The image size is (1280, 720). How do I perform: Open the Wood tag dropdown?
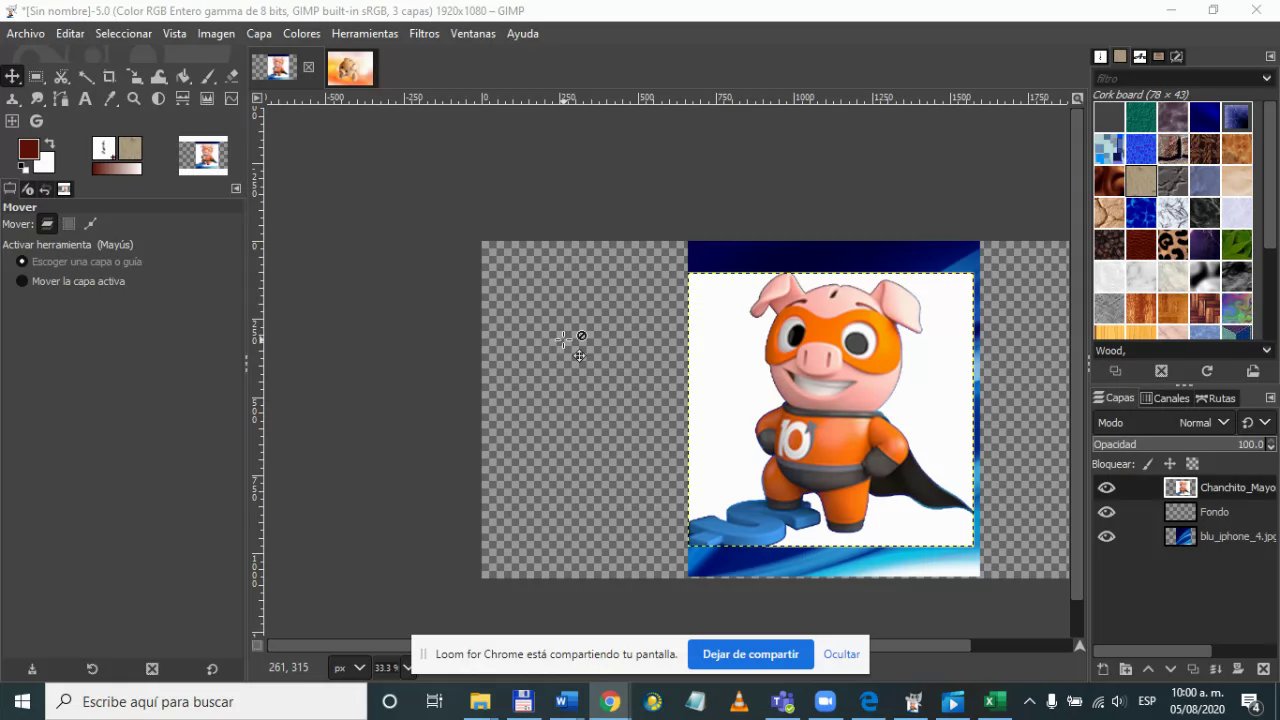1266,351
